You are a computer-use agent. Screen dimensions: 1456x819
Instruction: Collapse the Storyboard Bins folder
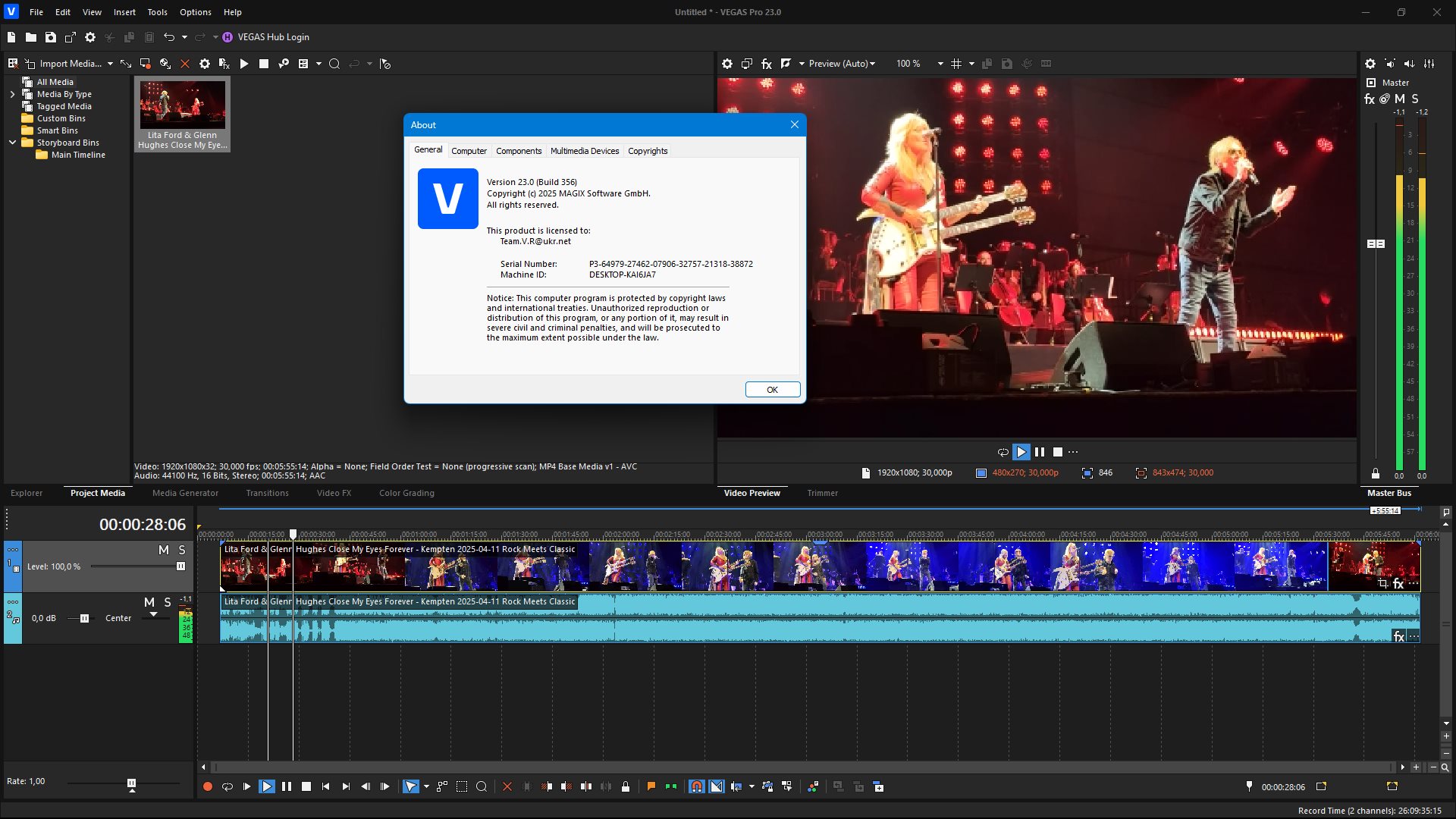[12, 143]
